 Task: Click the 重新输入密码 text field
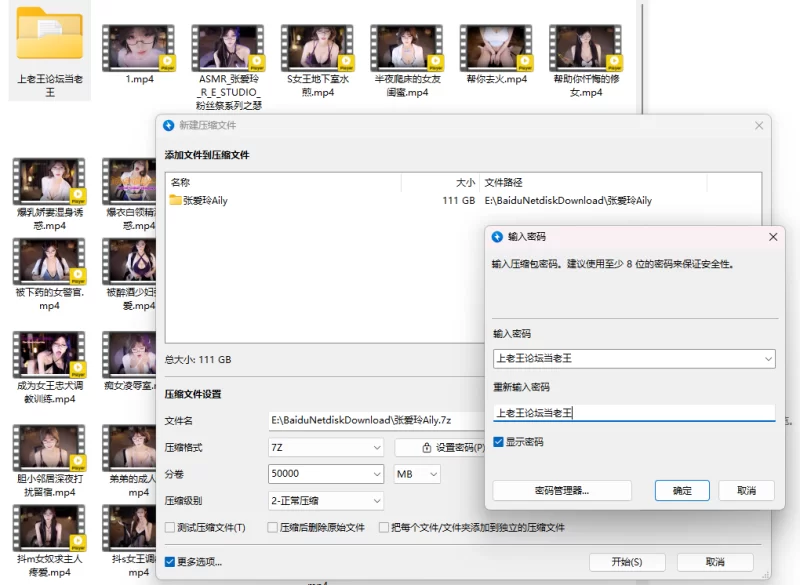[634, 412]
